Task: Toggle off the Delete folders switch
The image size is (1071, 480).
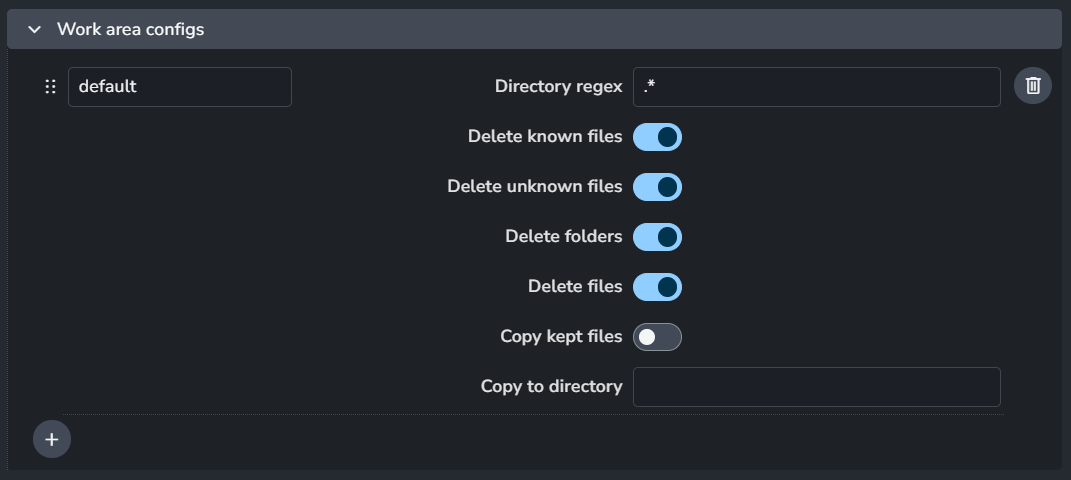Action: (657, 237)
